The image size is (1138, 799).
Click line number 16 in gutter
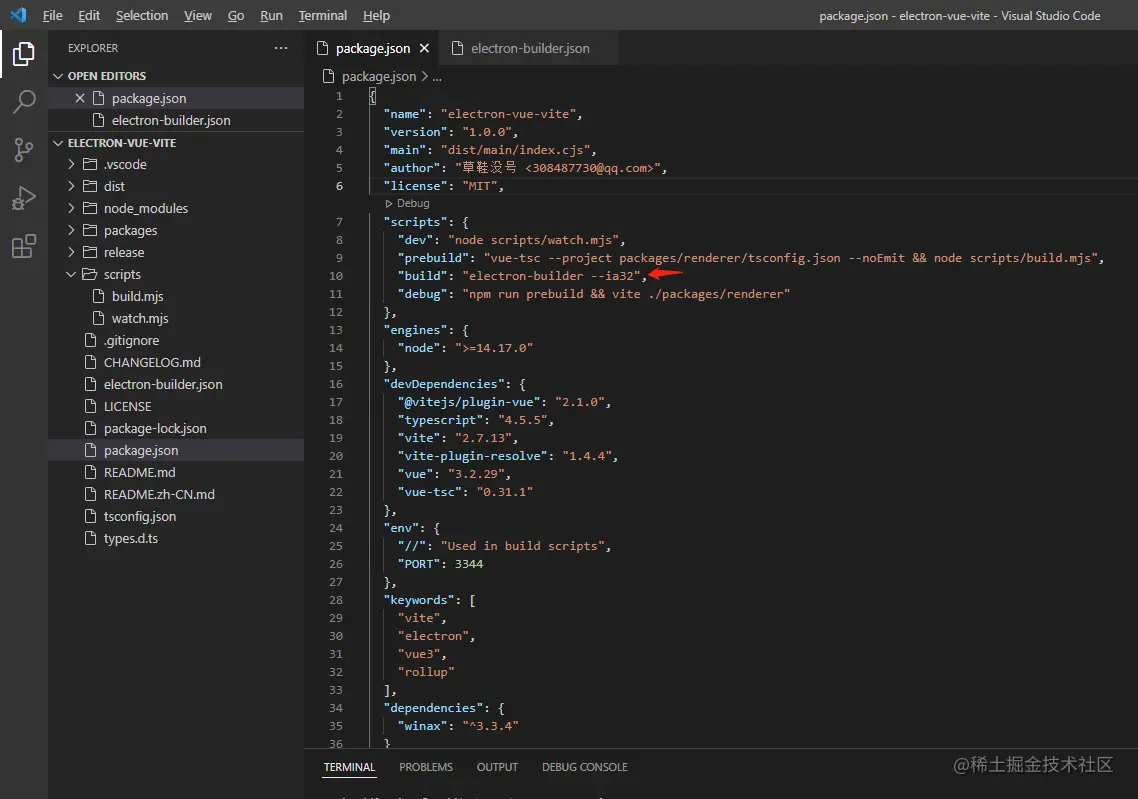[x=336, y=384]
